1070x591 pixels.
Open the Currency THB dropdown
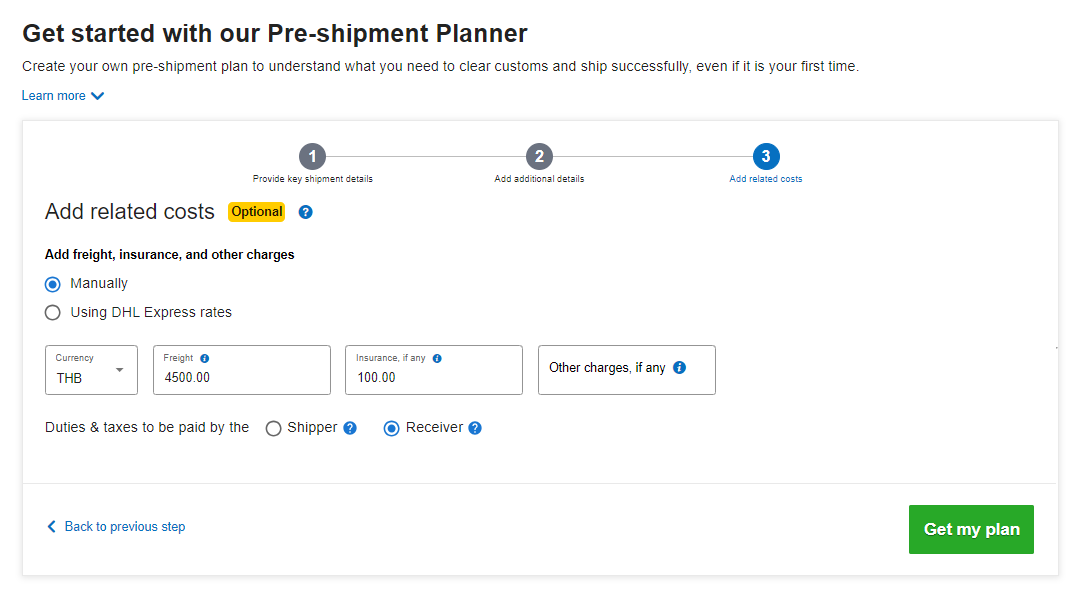coord(91,370)
